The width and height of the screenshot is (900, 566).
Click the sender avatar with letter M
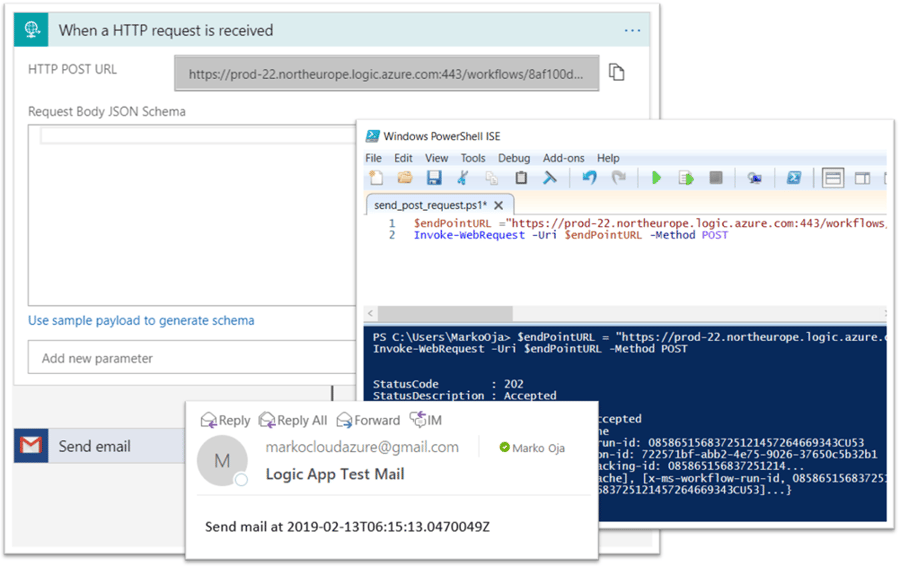pyautogui.click(x=222, y=460)
